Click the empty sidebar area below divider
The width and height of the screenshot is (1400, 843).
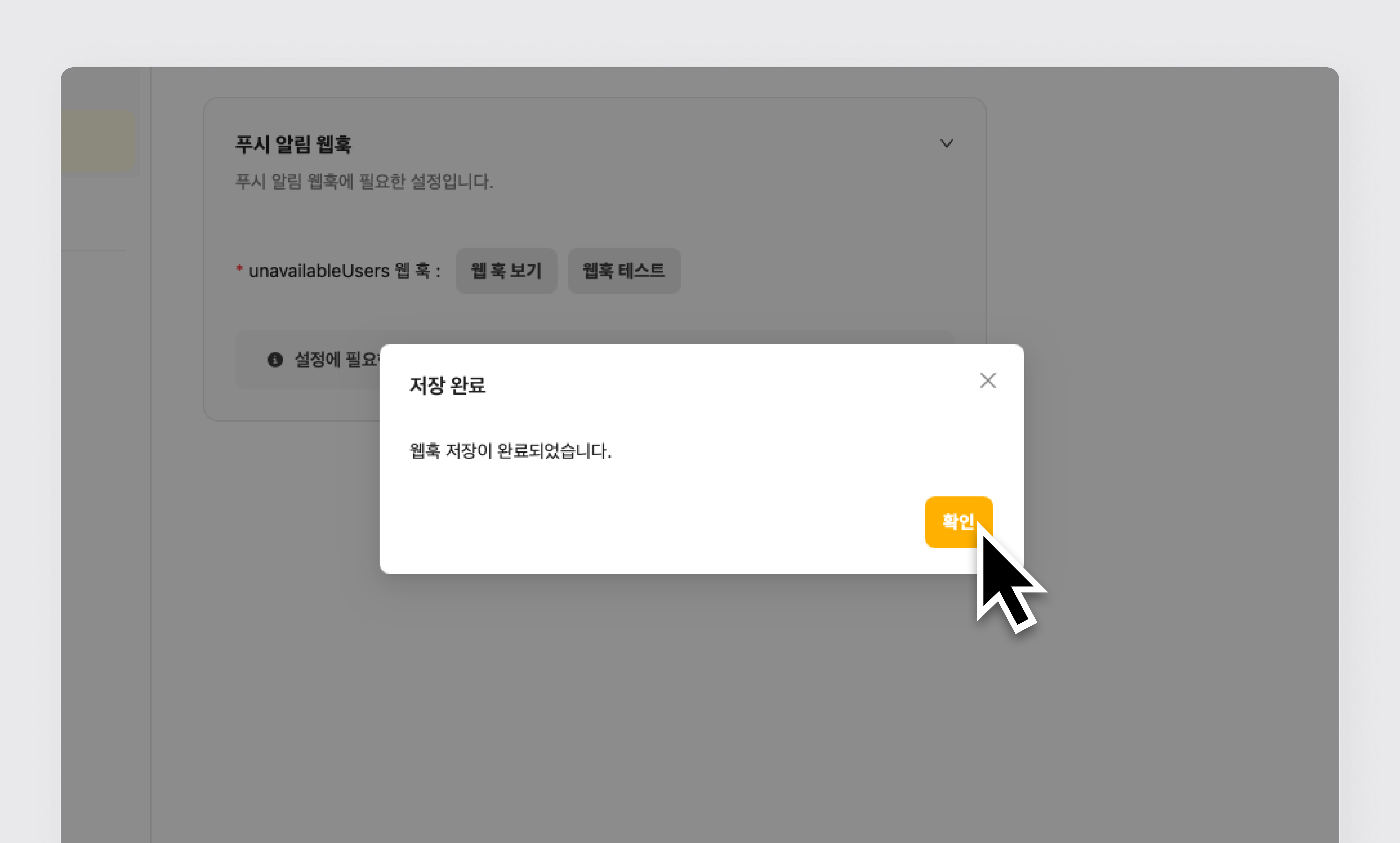point(105,454)
